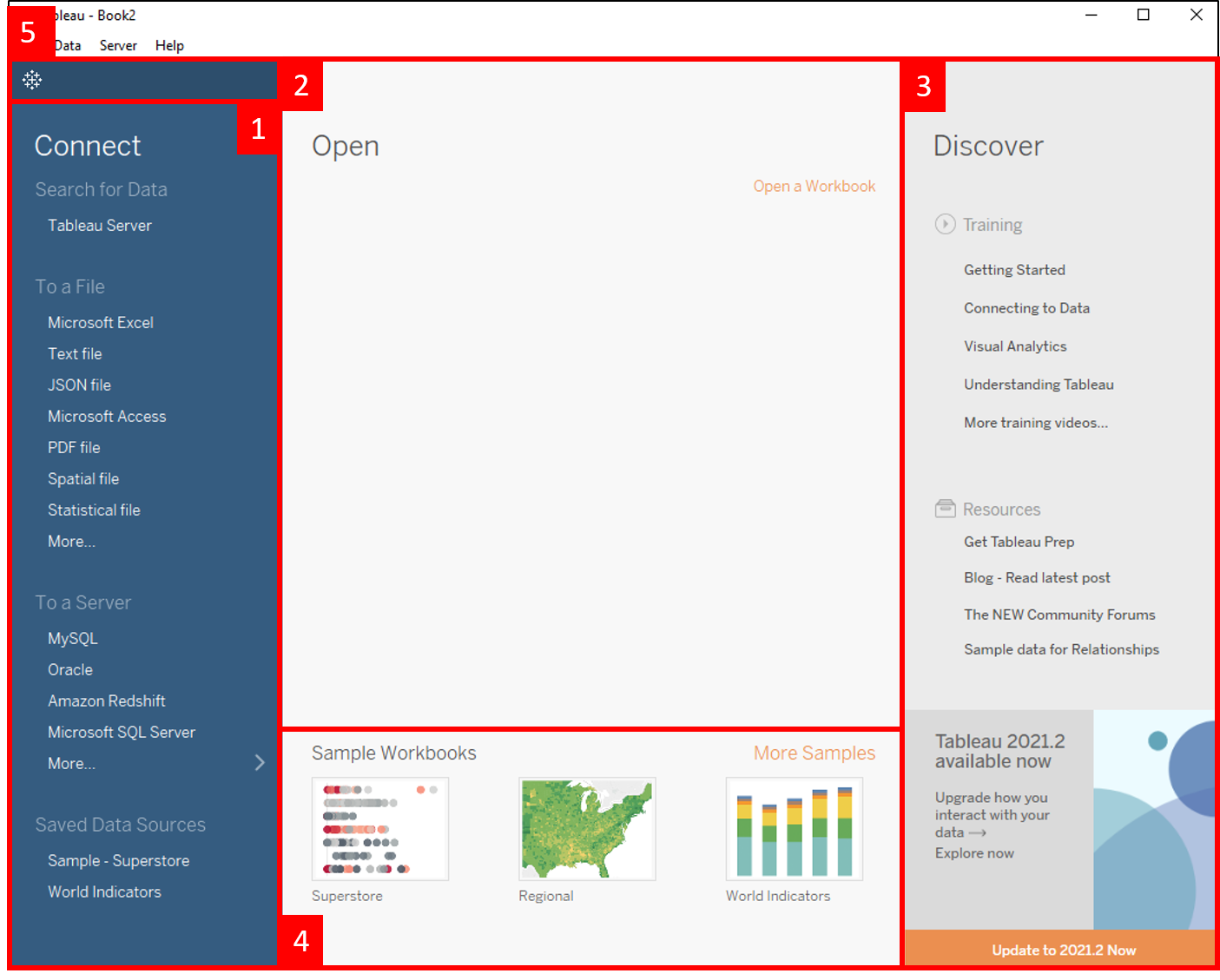Connect to an Oracle server
This screenshot has height=980, width=1220.
(70, 669)
